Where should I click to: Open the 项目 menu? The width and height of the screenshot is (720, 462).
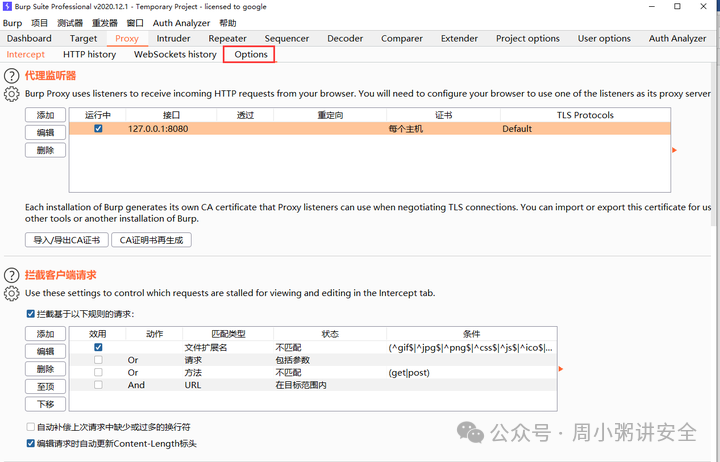[x=39, y=23]
